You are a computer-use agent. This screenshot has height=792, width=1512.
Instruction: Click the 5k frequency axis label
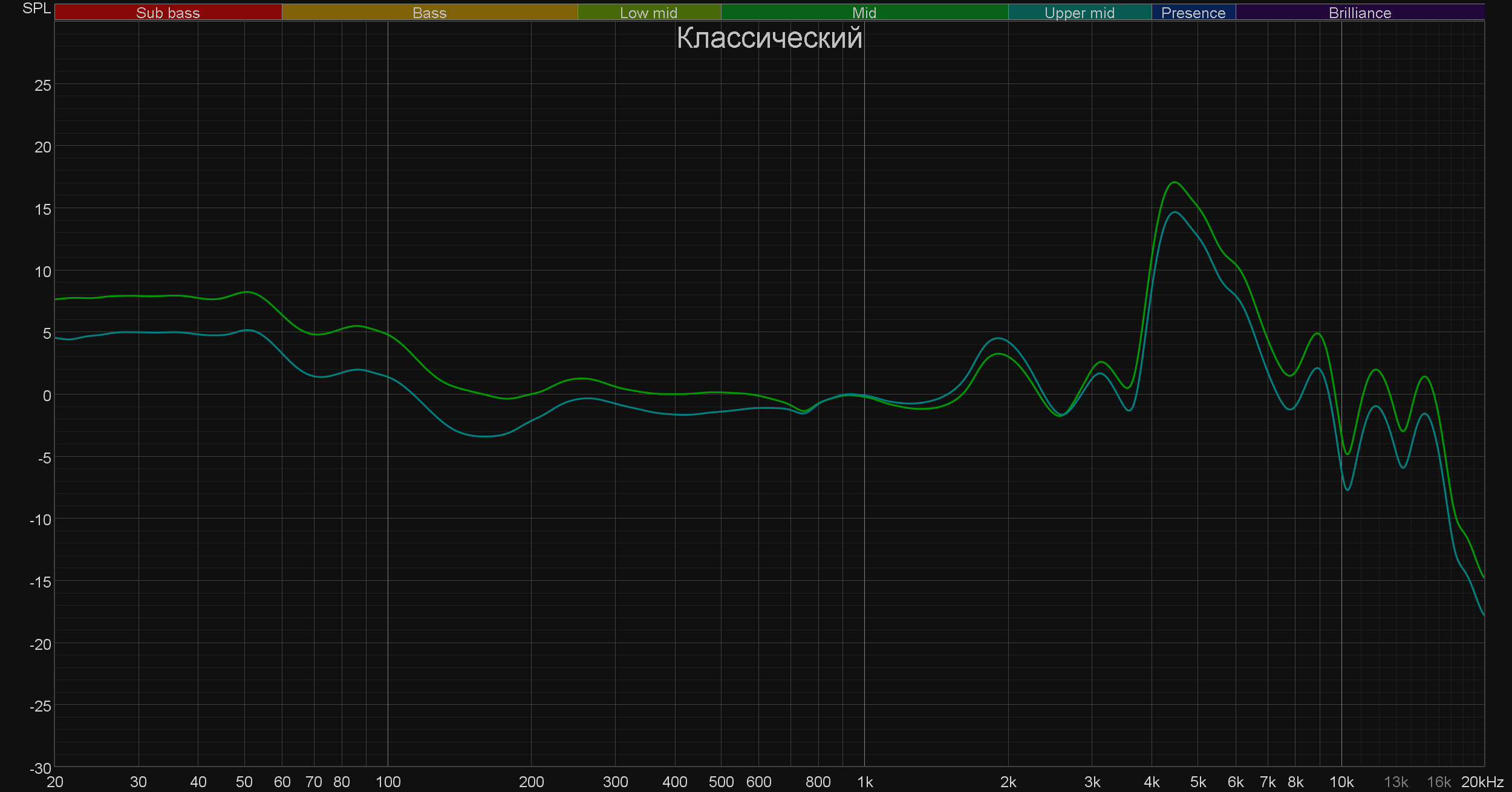[1198, 782]
